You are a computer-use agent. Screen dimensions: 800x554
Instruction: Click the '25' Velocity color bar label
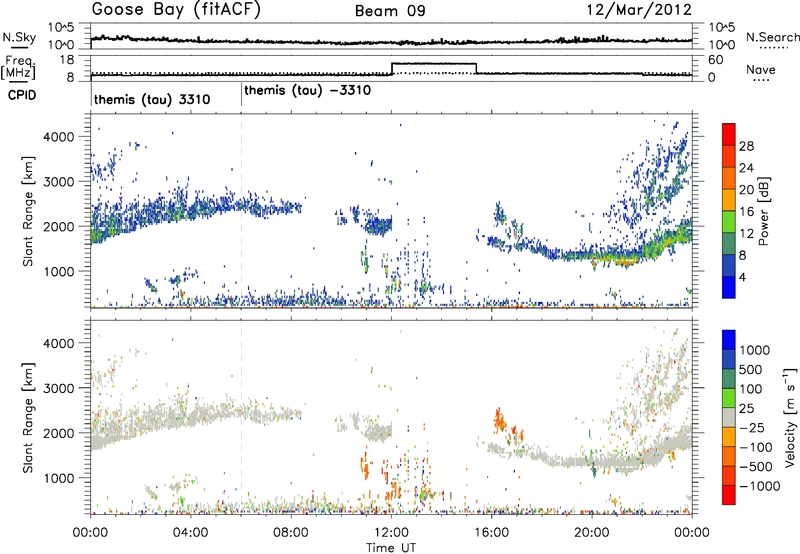pyautogui.click(x=746, y=408)
